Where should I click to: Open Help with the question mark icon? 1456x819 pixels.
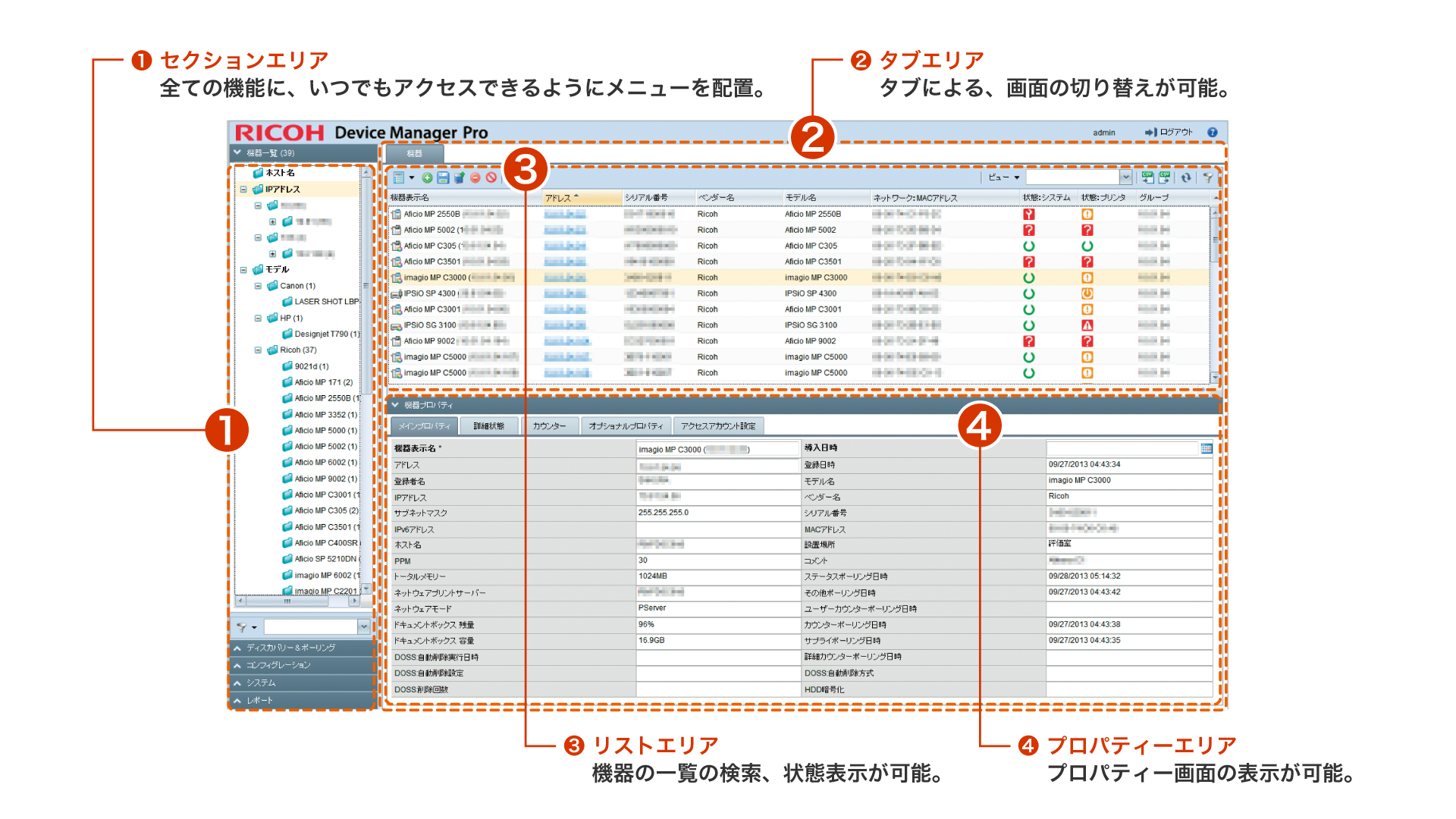pos(1212,132)
